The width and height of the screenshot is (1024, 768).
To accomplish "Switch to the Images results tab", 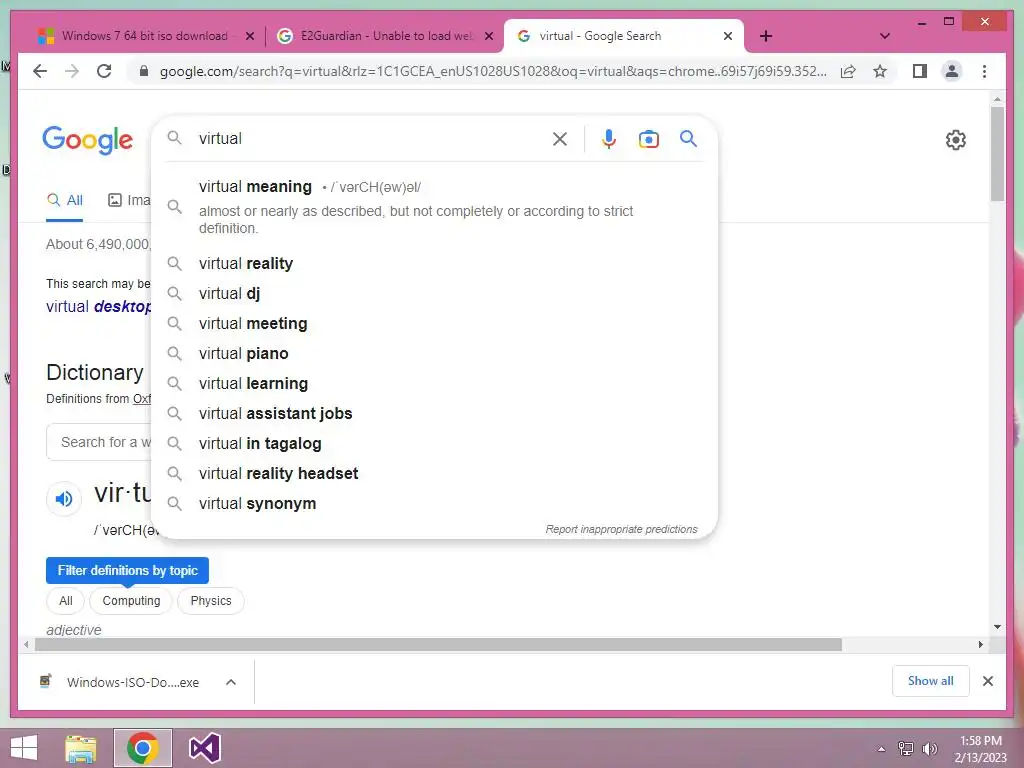I will (129, 200).
